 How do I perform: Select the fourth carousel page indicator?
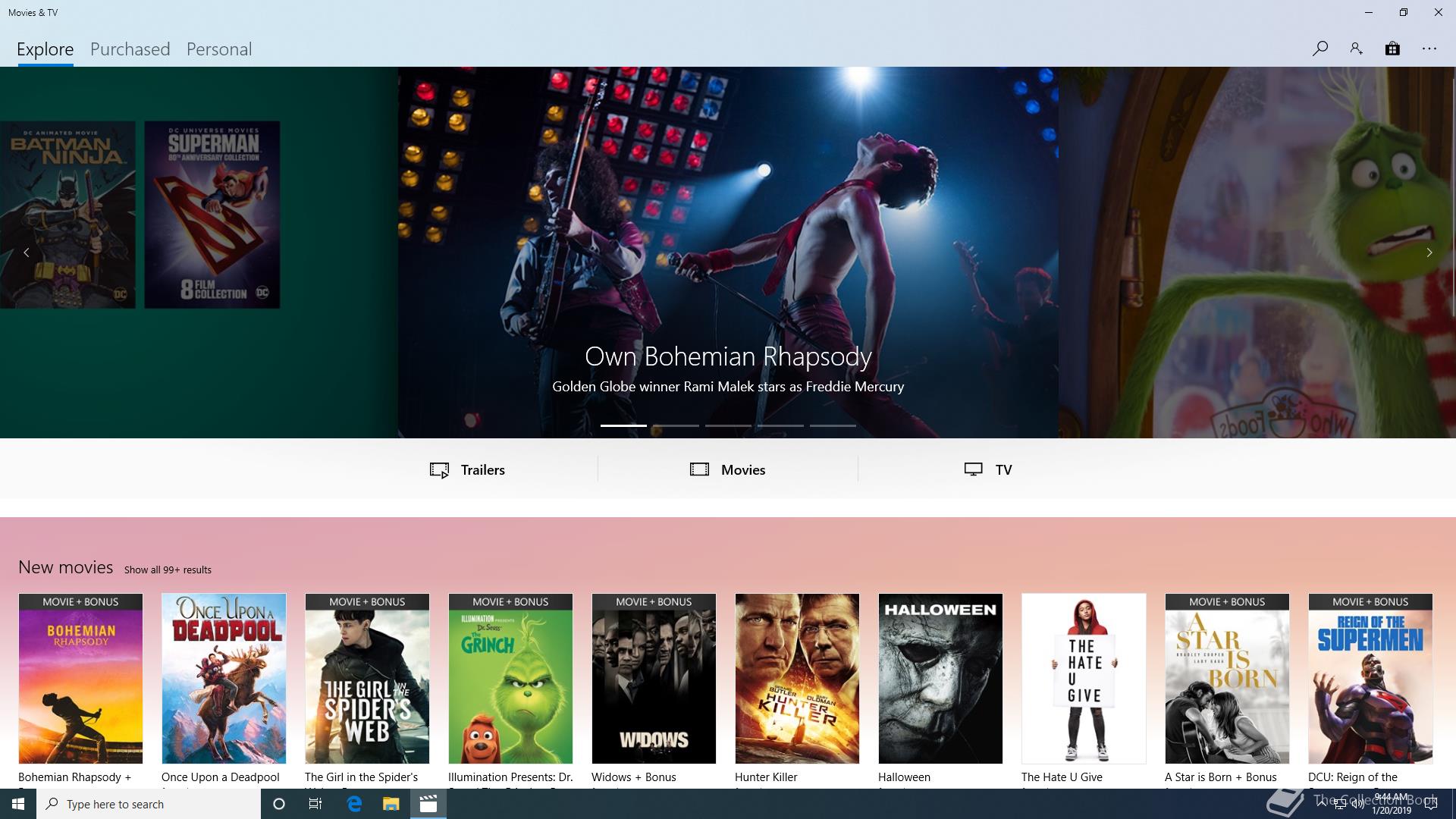pos(780,425)
